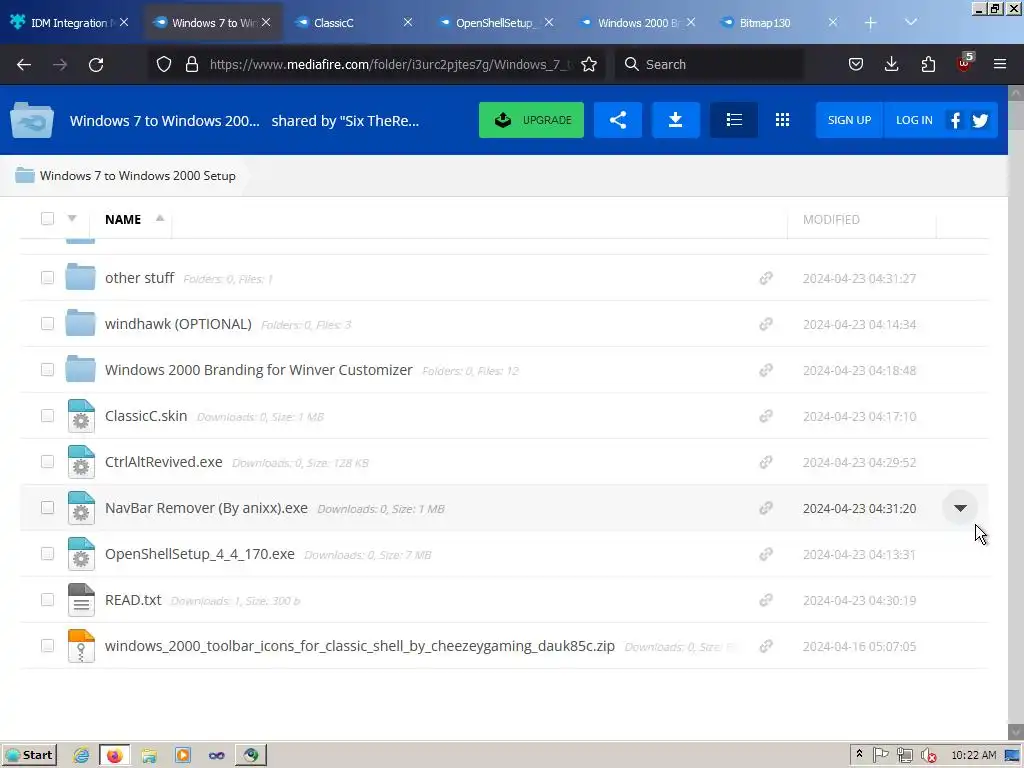
Task: Check the box for windhawk (OPTIONAL)
Action: point(47,323)
